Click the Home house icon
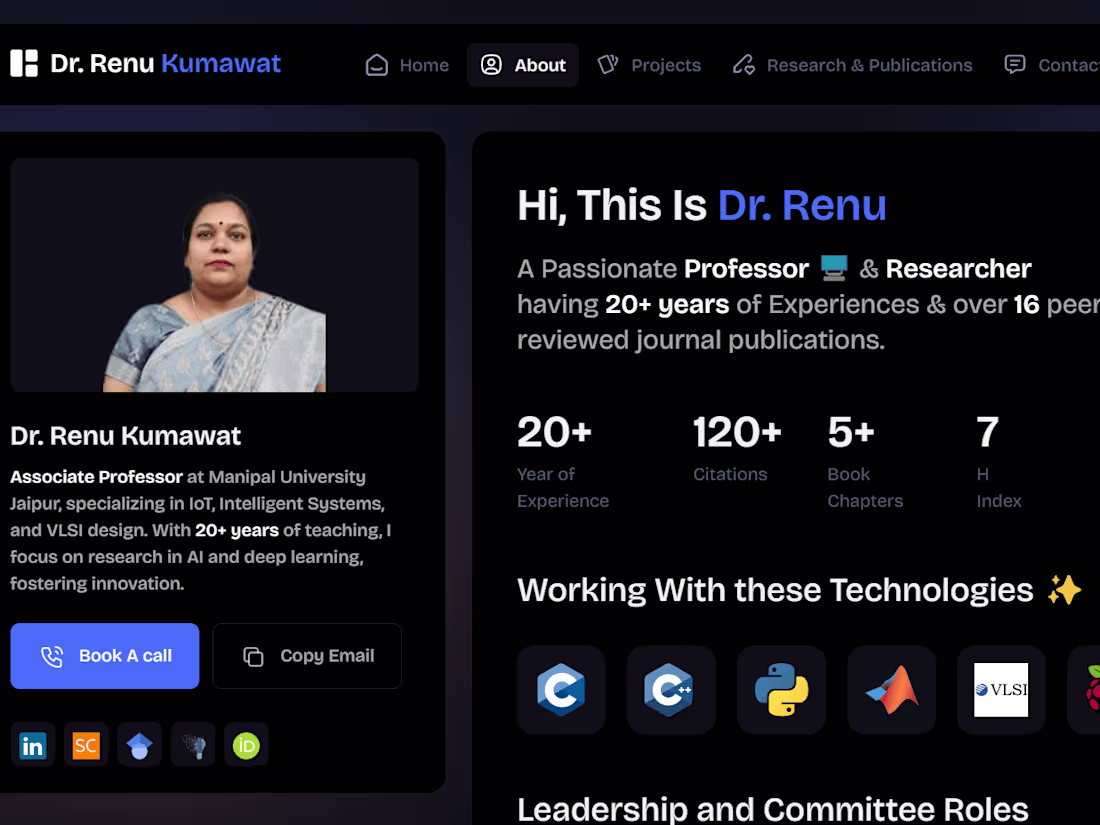Image resolution: width=1100 pixels, height=825 pixels. (x=377, y=65)
